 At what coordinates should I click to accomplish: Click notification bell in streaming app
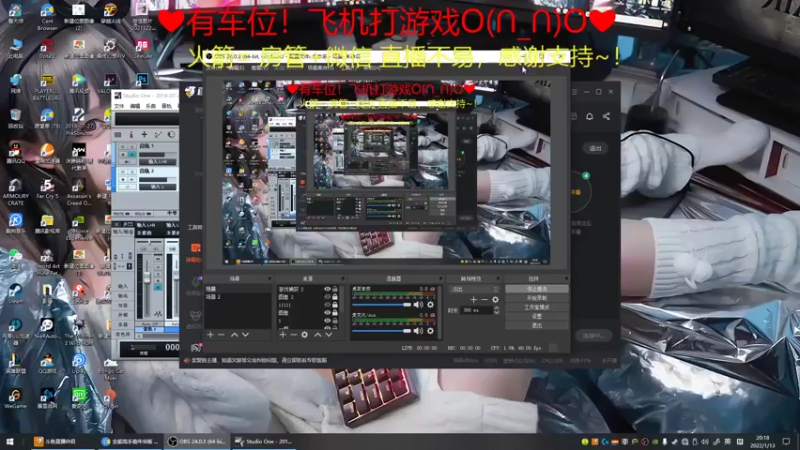(x=589, y=116)
